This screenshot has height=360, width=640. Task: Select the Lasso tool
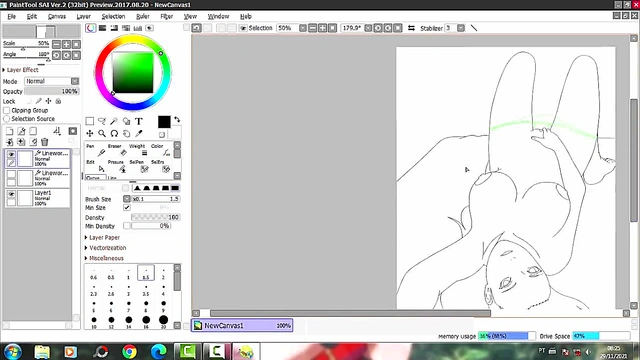(102, 121)
